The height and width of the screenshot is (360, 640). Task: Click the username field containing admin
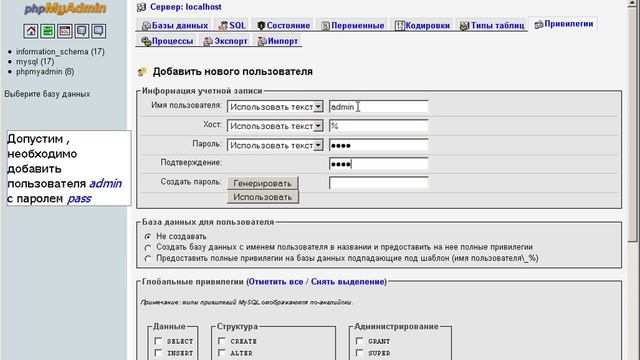click(378, 107)
